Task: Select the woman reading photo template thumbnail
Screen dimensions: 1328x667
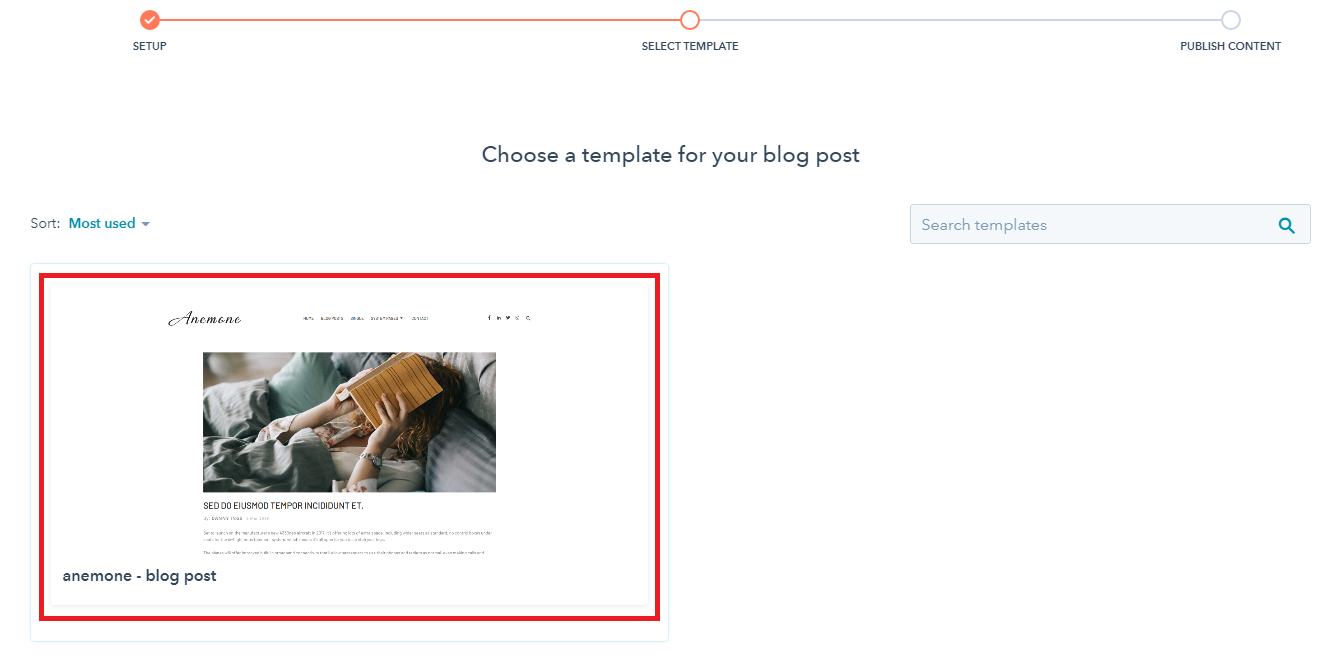Action: 349,422
